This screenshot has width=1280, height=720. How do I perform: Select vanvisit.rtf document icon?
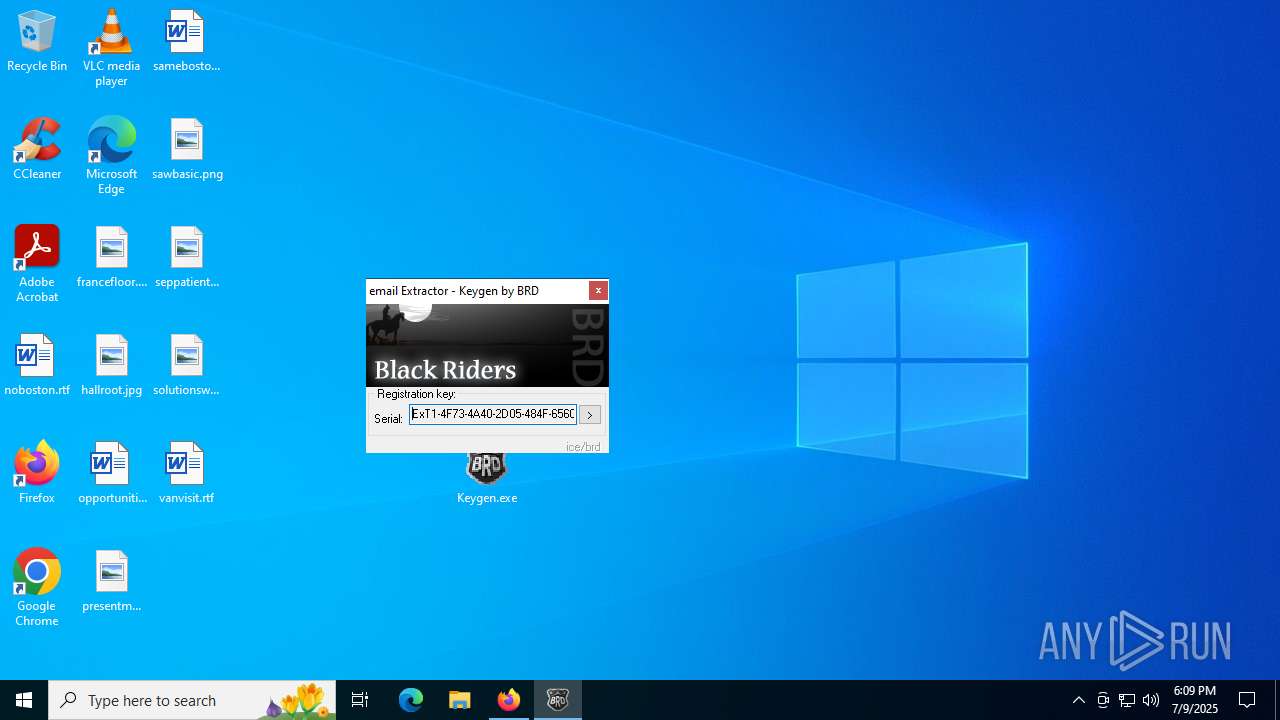[186, 474]
